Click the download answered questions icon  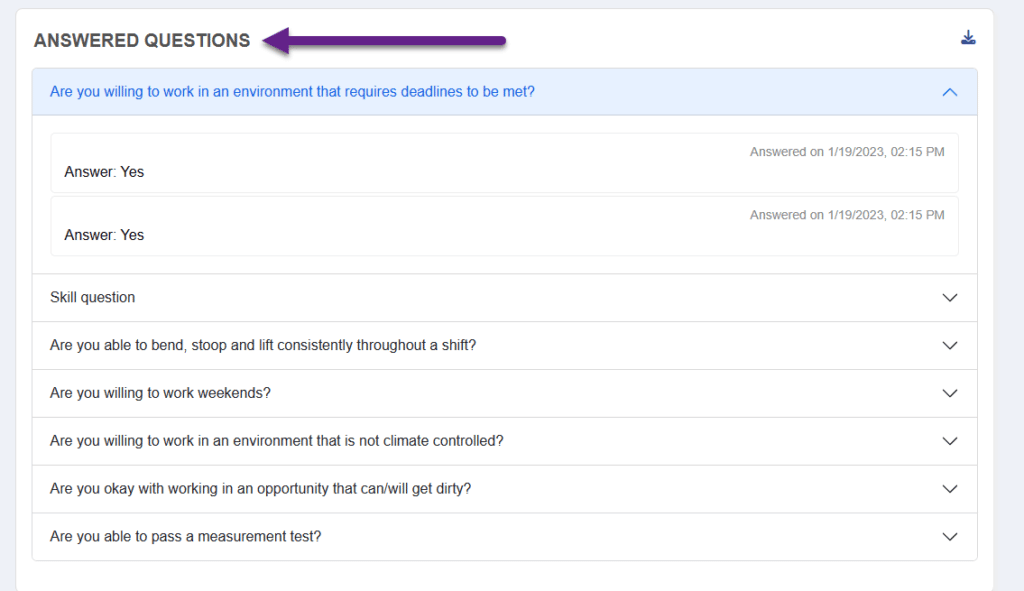968,36
